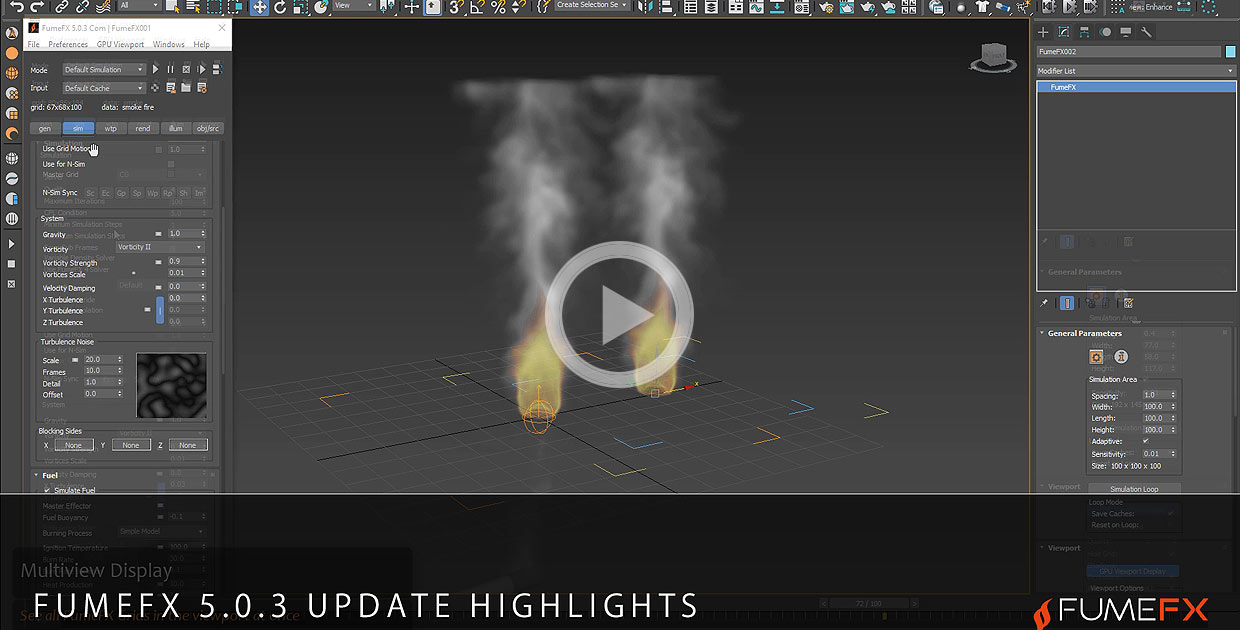Click Blocking Sides Z None button
Screen dimensions: 1240x630
tap(188, 445)
